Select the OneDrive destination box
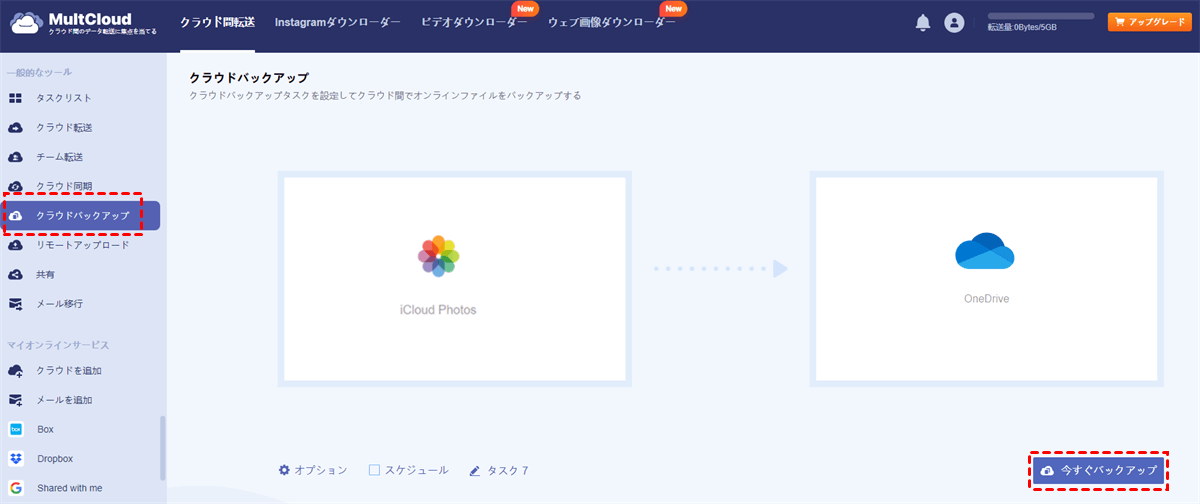Image resolution: width=1200 pixels, height=504 pixels. pos(987,279)
